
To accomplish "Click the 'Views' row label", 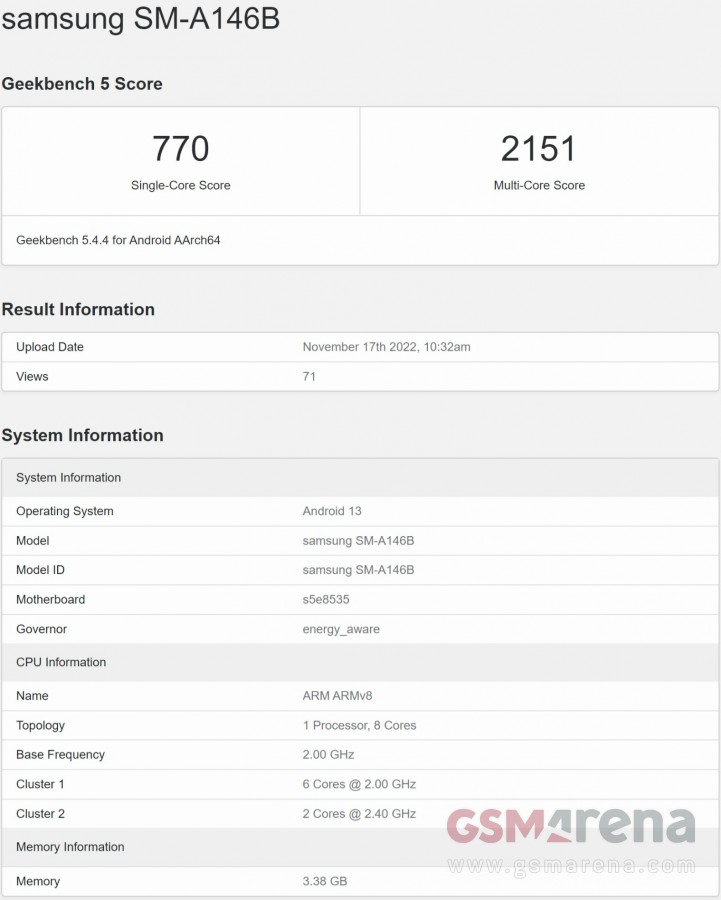I will pos(32,377).
